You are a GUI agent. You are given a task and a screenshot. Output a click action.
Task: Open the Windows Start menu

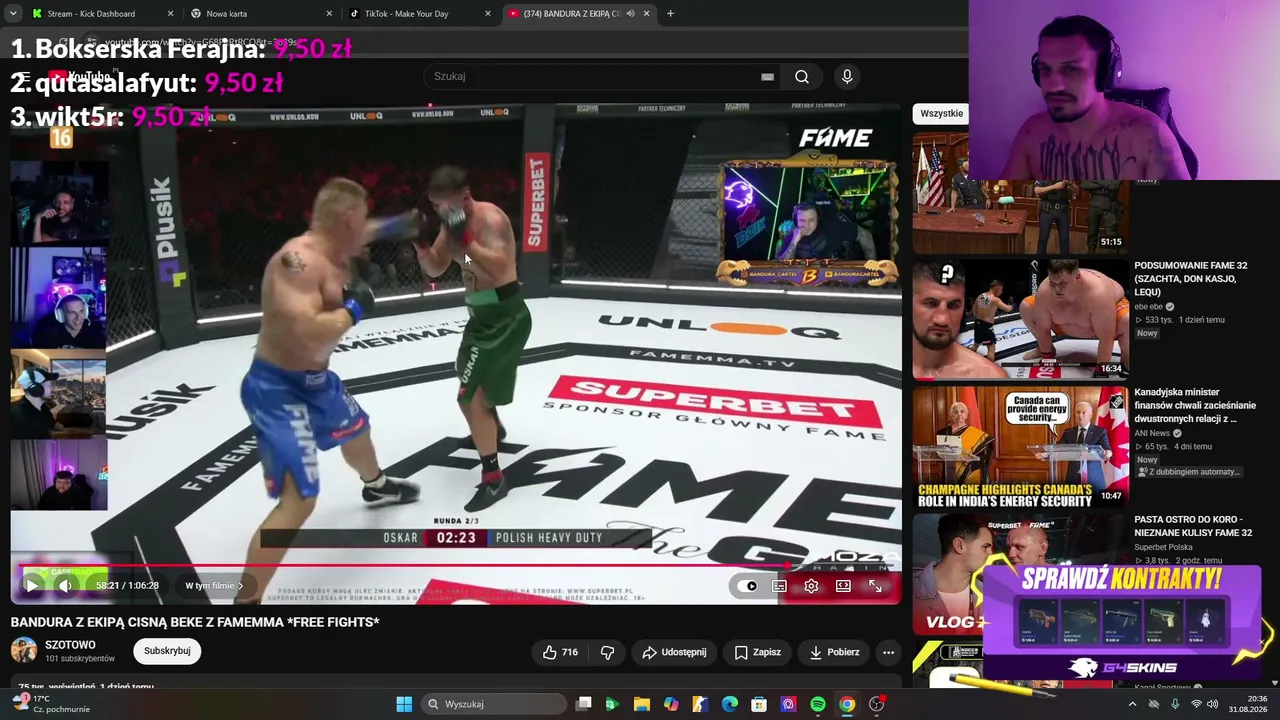click(404, 704)
